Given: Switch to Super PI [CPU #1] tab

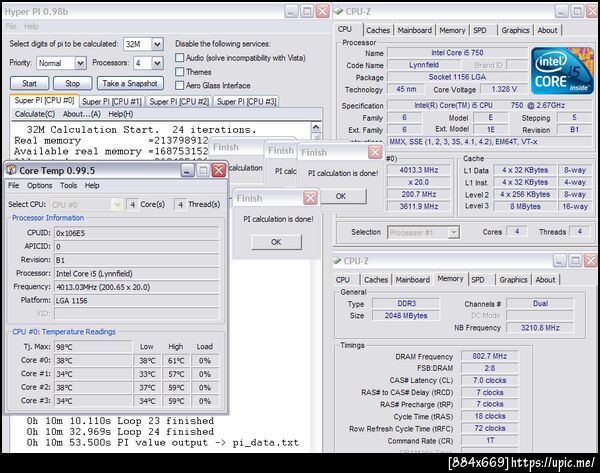Looking at the screenshot, I should pos(112,102).
